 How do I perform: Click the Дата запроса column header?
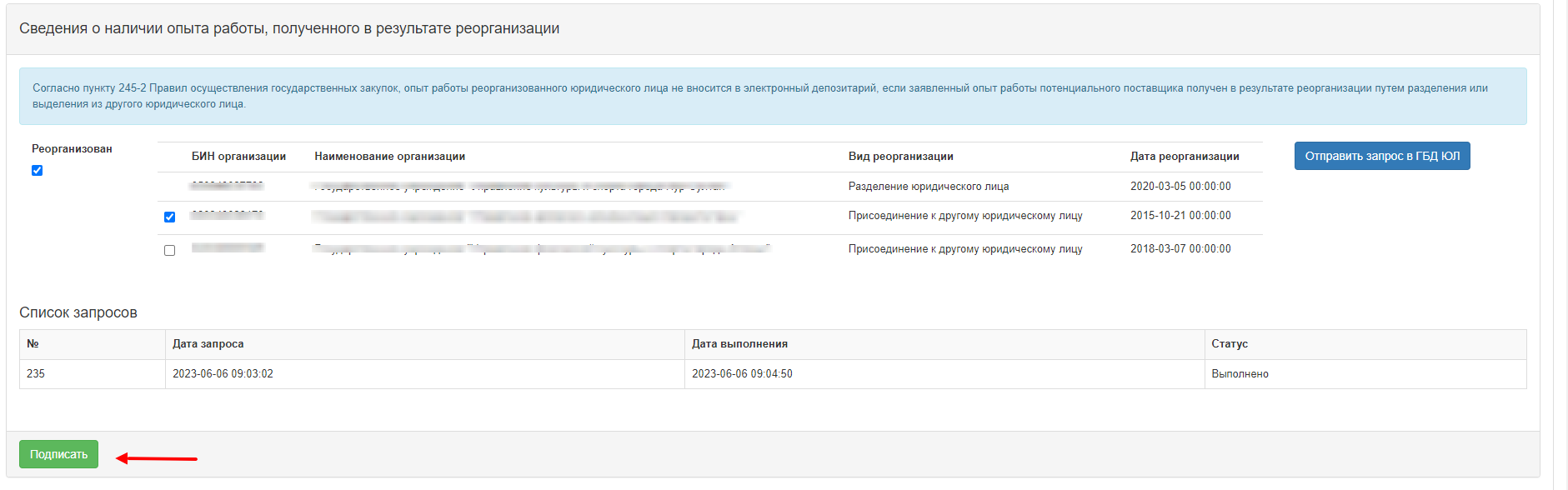pos(208,344)
